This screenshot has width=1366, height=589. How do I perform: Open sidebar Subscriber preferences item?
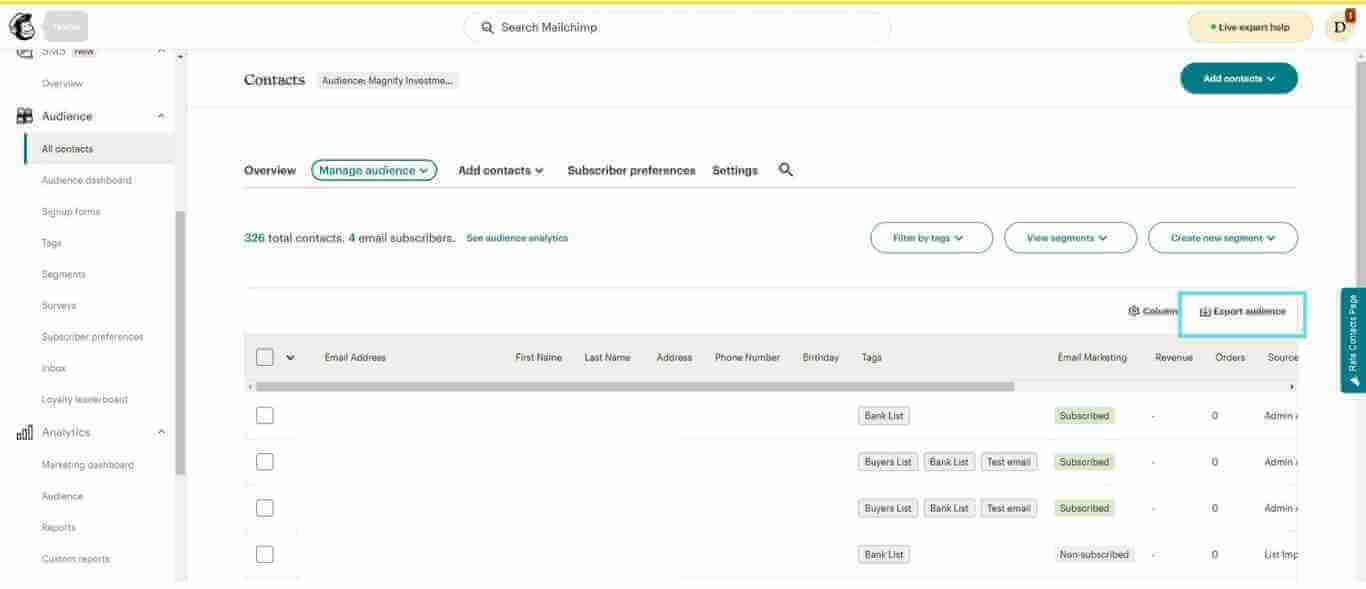click(92, 337)
